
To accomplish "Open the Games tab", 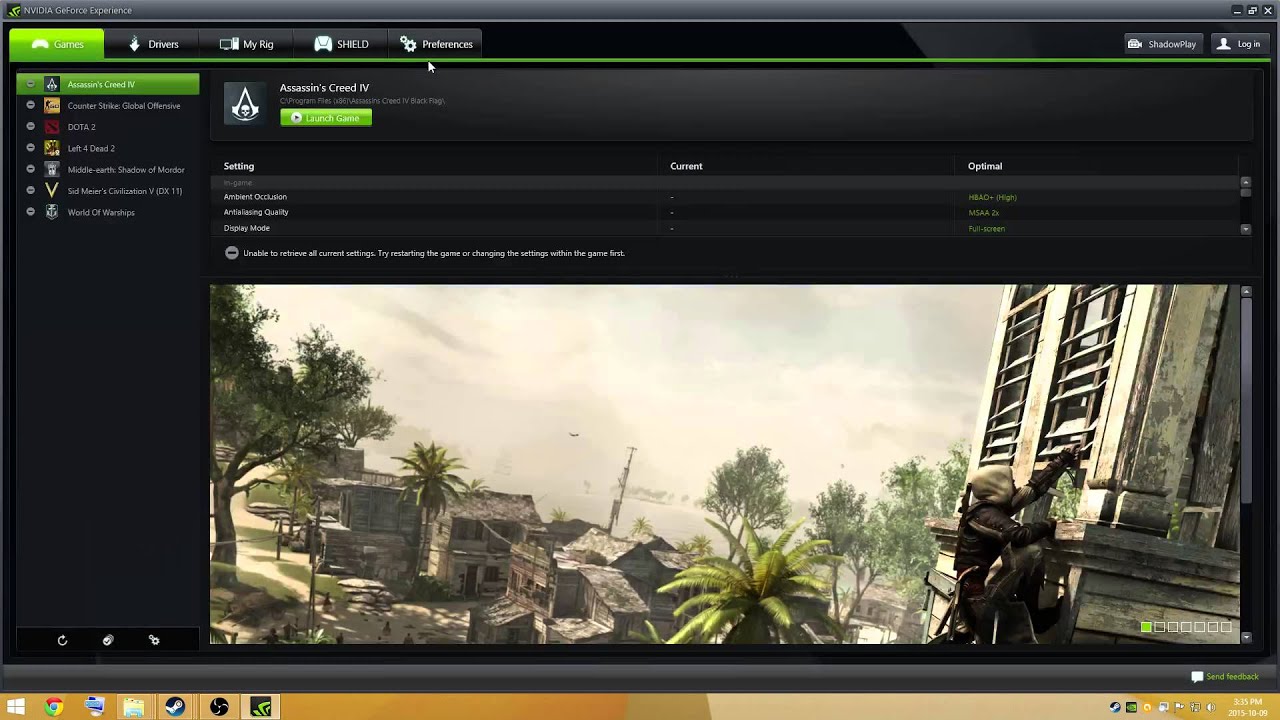I will coord(57,44).
